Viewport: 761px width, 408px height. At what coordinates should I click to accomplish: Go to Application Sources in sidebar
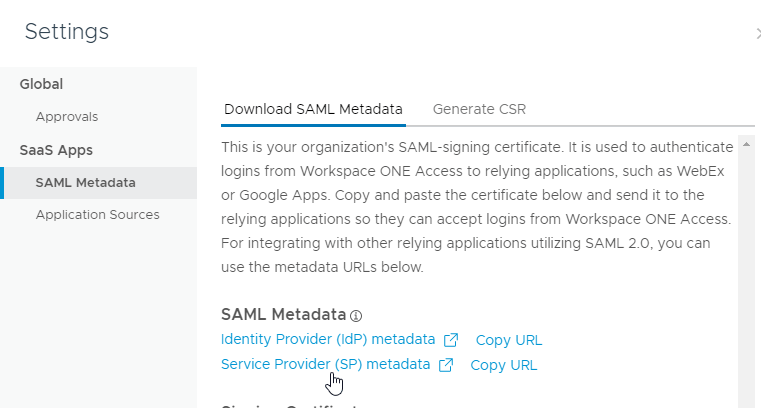[97, 214]
